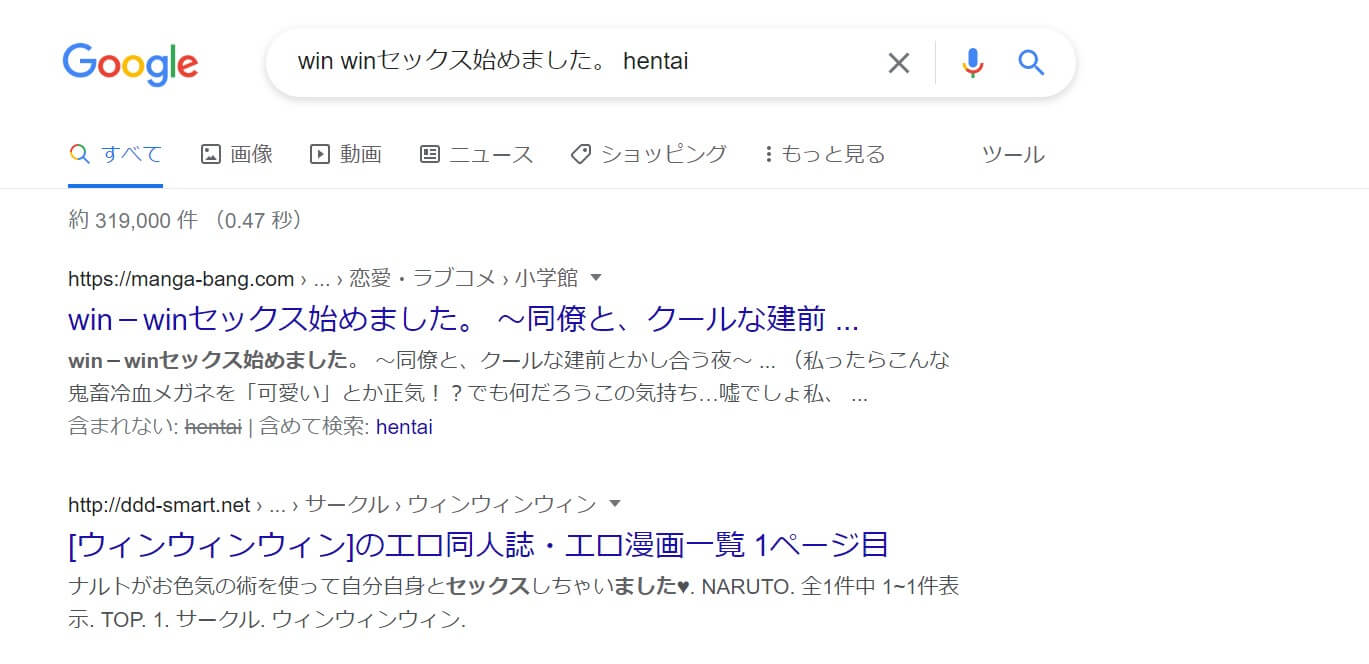Click the struck-through hentai word
Image resolution: width=1369 pixels, height=664 pixels.
pos(213,427)
